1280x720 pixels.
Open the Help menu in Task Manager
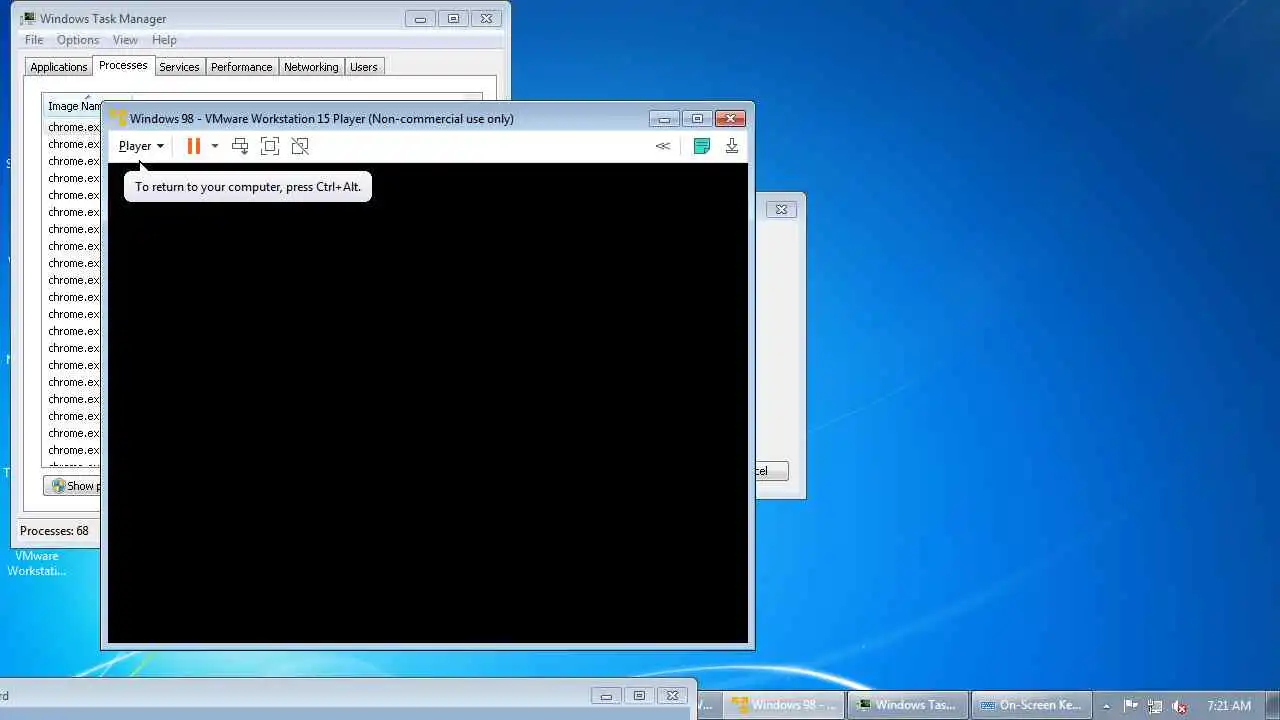164,40
